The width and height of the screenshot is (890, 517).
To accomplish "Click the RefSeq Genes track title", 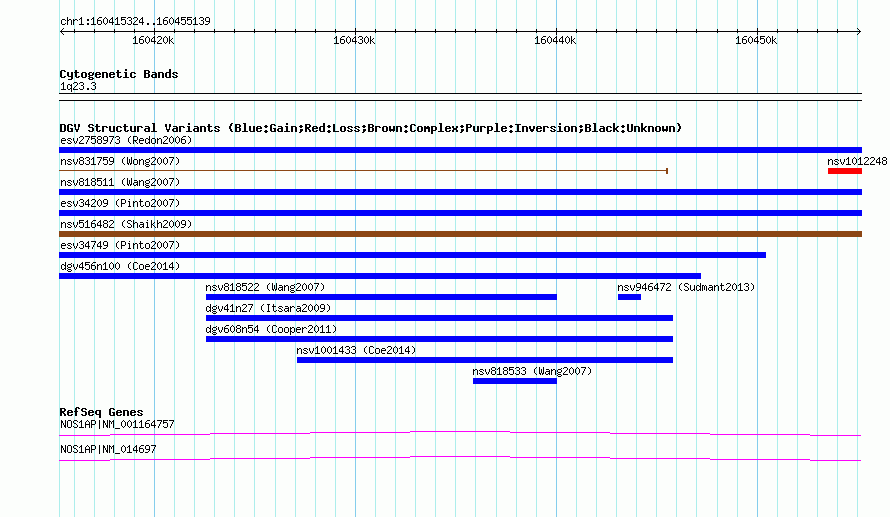I will point(101,412).
